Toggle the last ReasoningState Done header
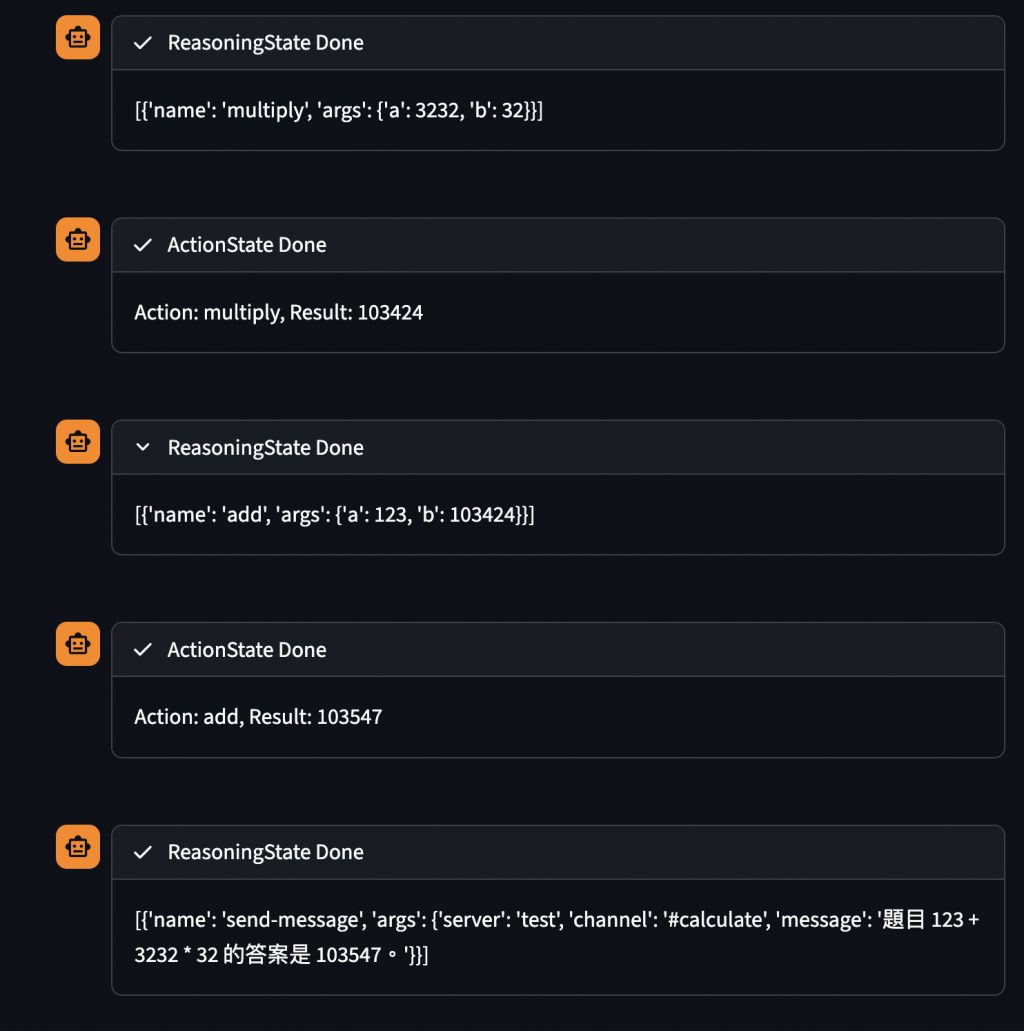Image resolution: width=1024 pixels, height=1031 pixels. point(558,853)
